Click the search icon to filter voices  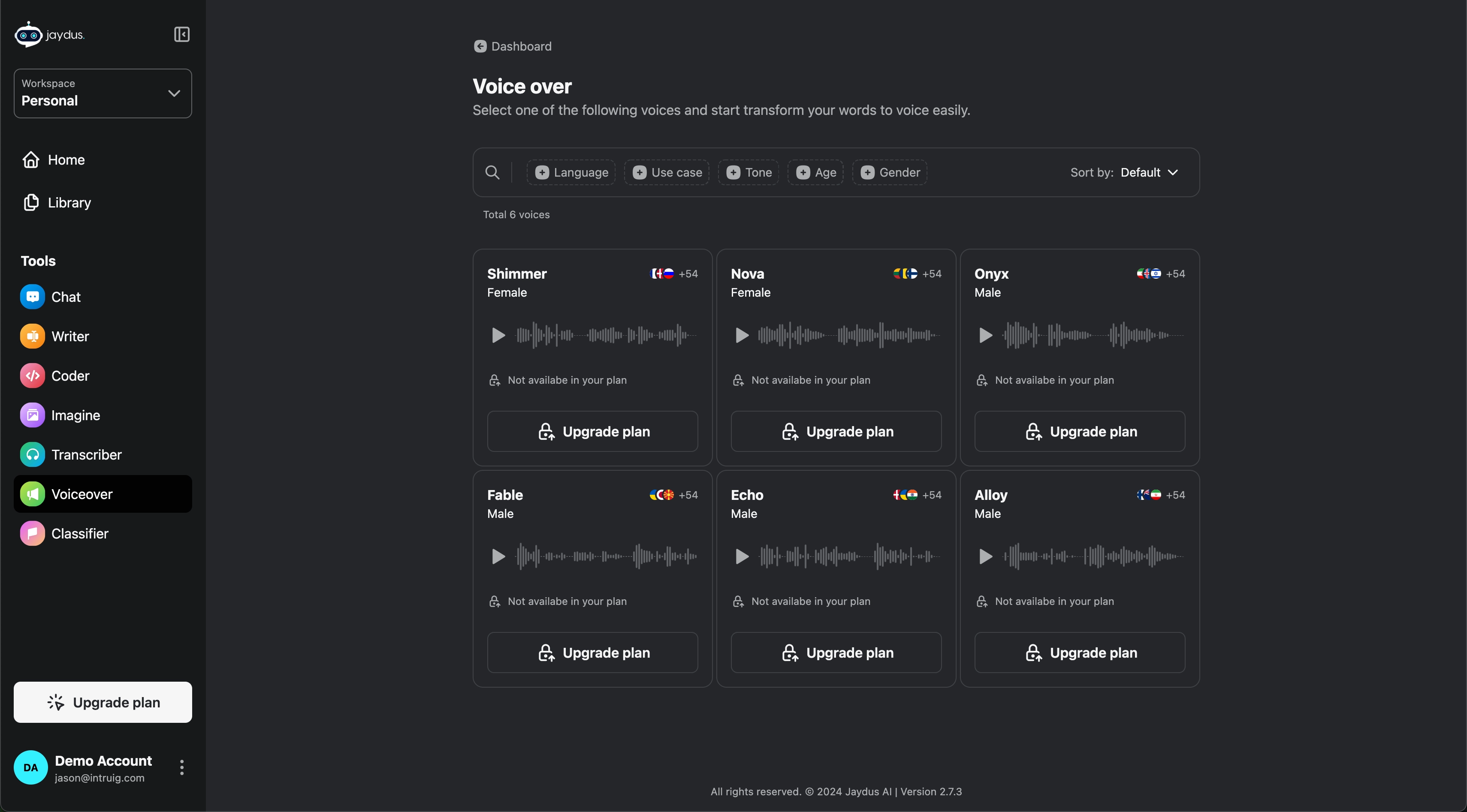[x=492, y=172]
